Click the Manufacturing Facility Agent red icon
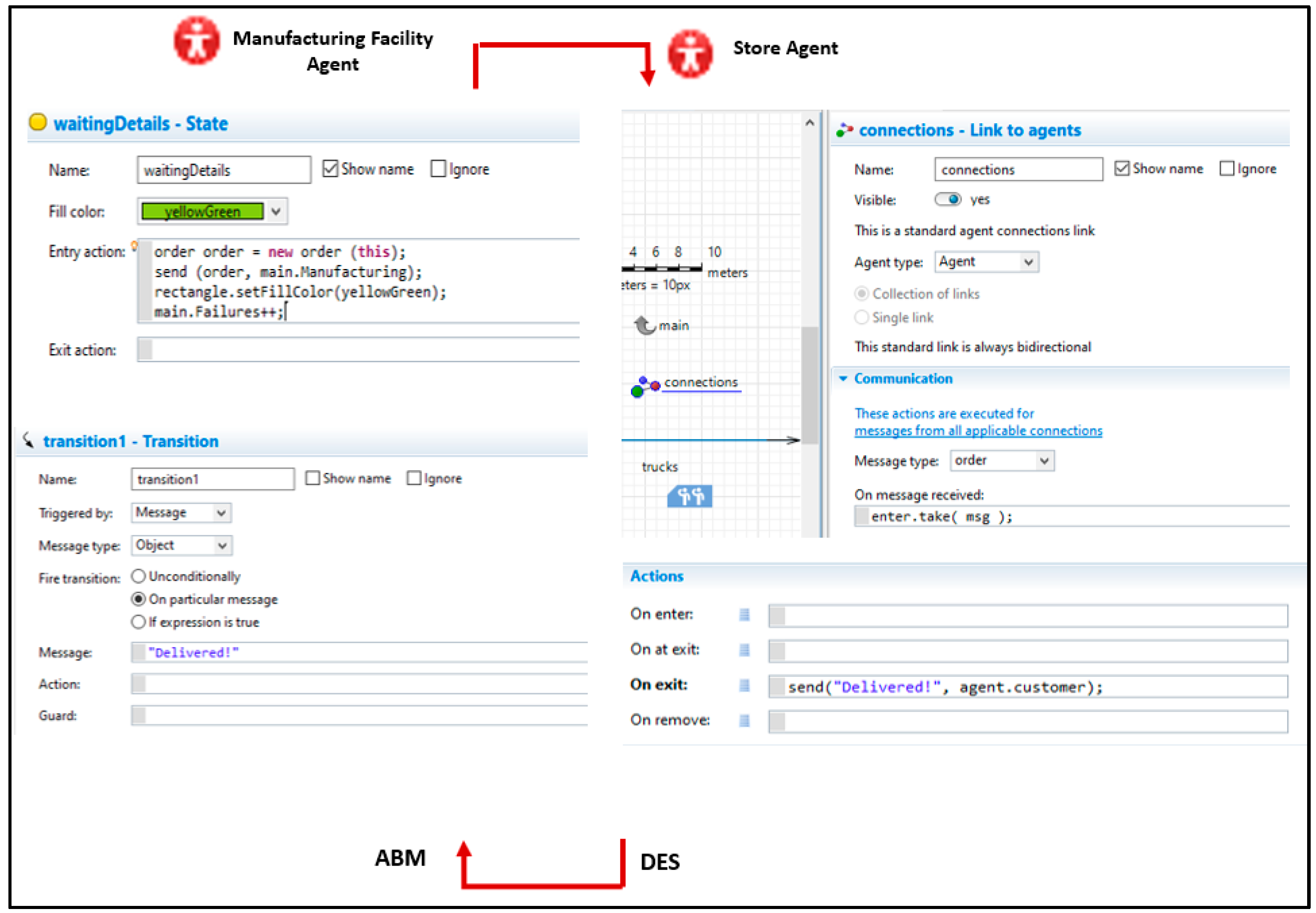 196,40
